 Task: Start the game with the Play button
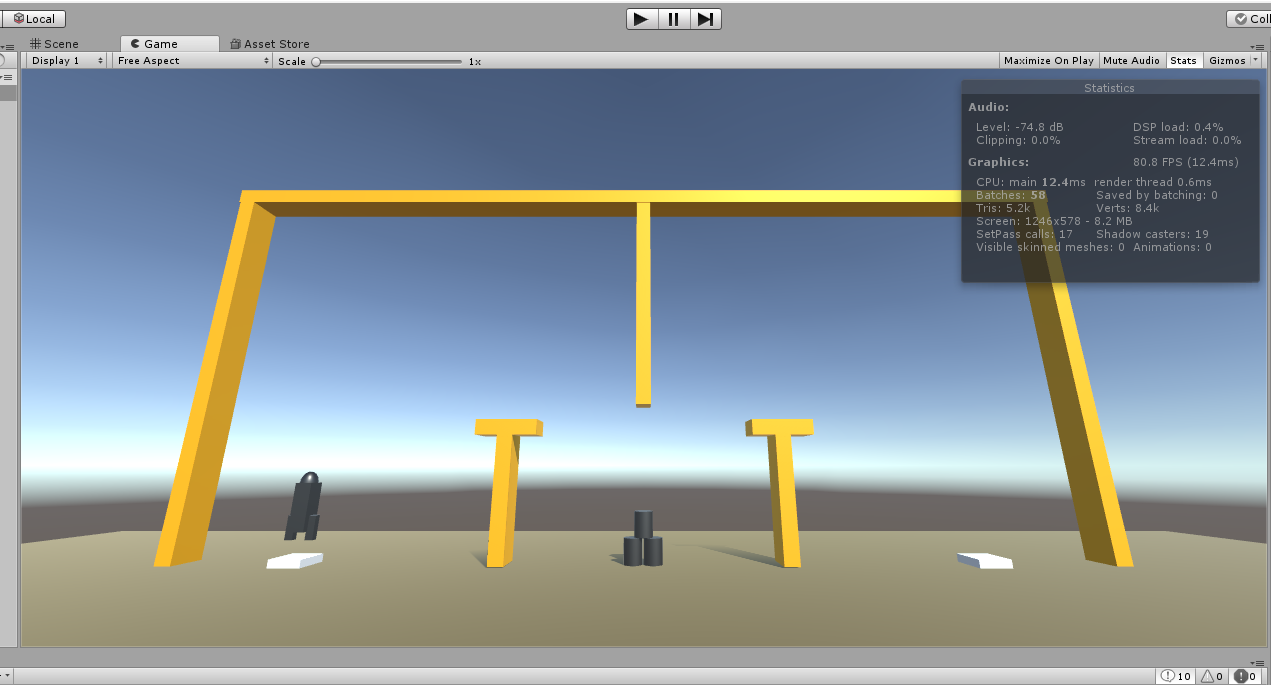point(642,19)
